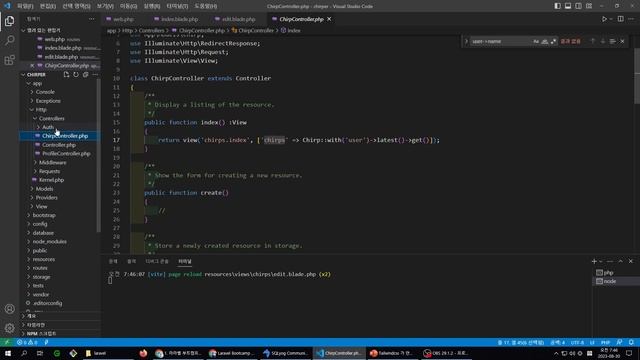Screen dimensions: 640x360
Task: Click the New File icon in CHIRPER header
Action: [66, 75]
